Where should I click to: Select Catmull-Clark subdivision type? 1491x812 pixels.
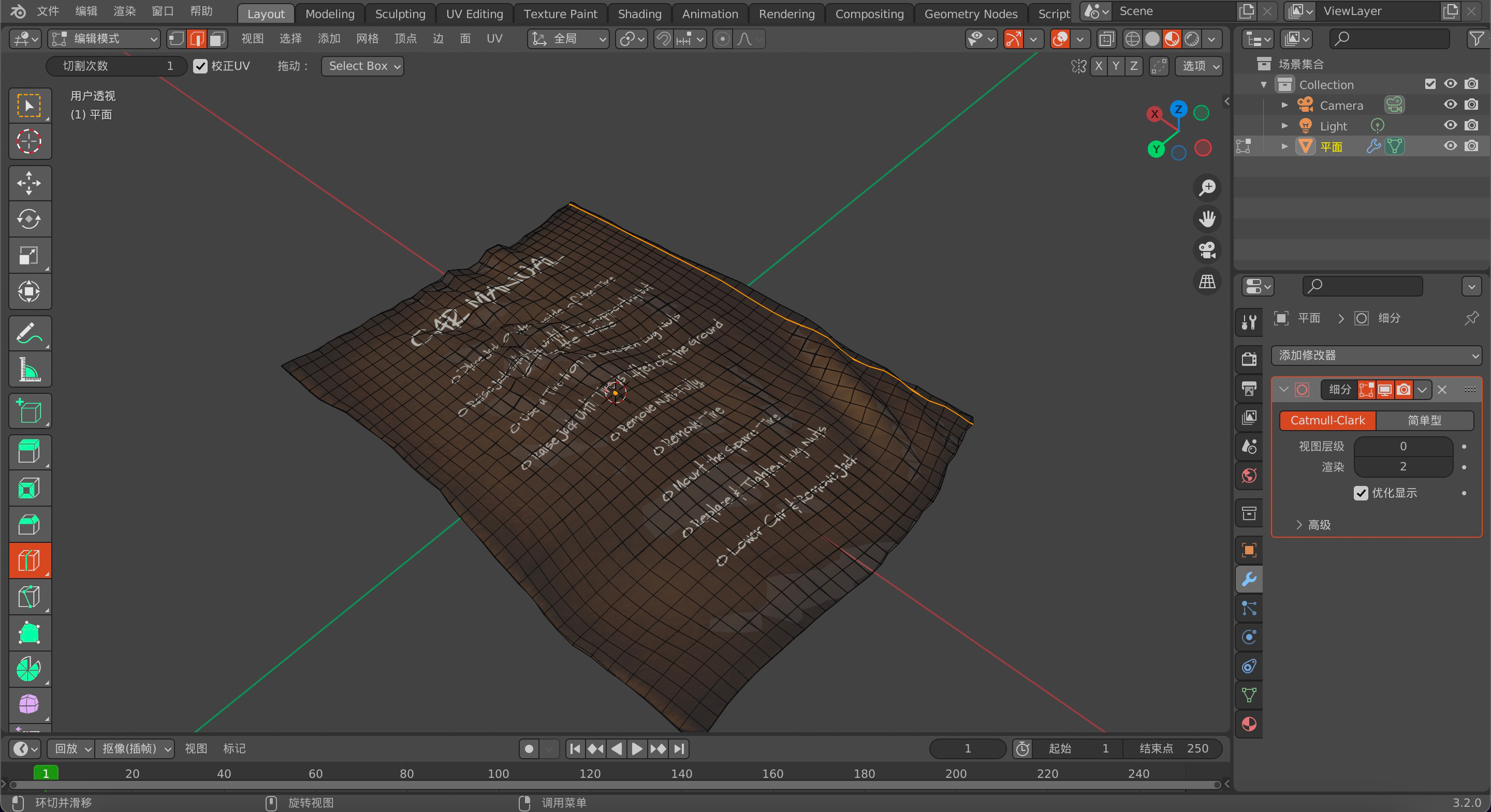coord(1327,420)
